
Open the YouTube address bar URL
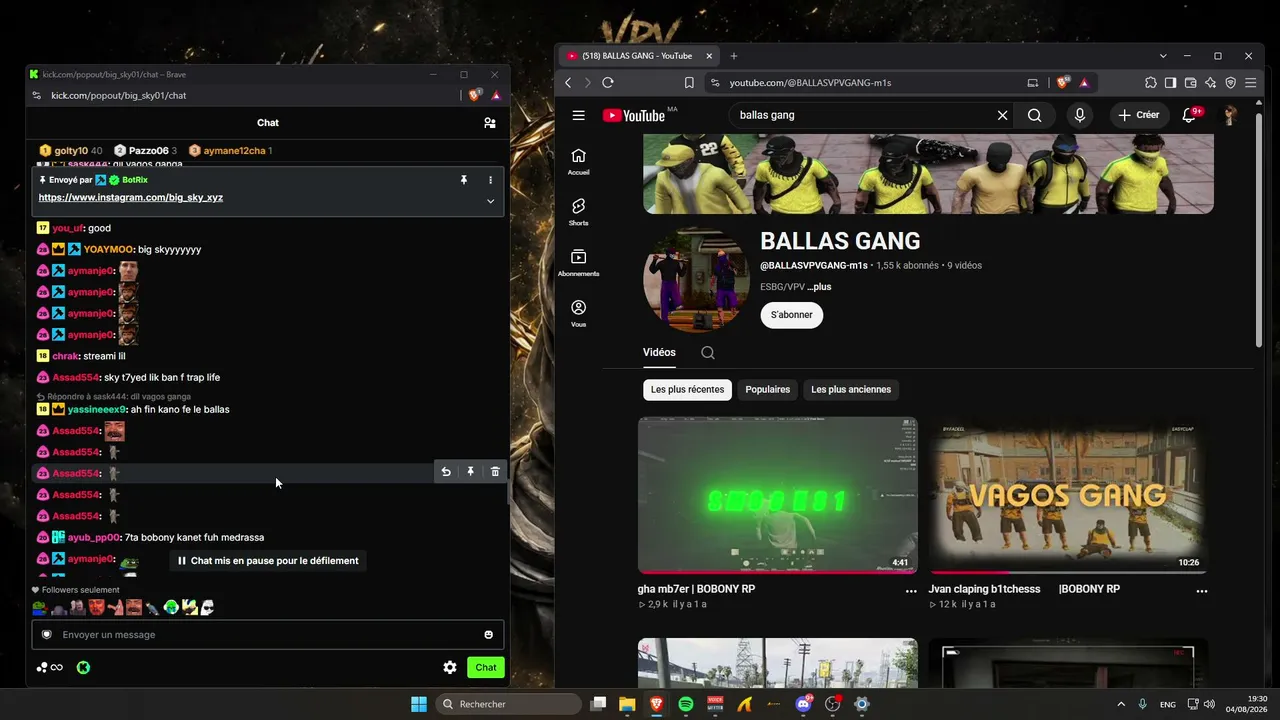click(x=810, y=83)
